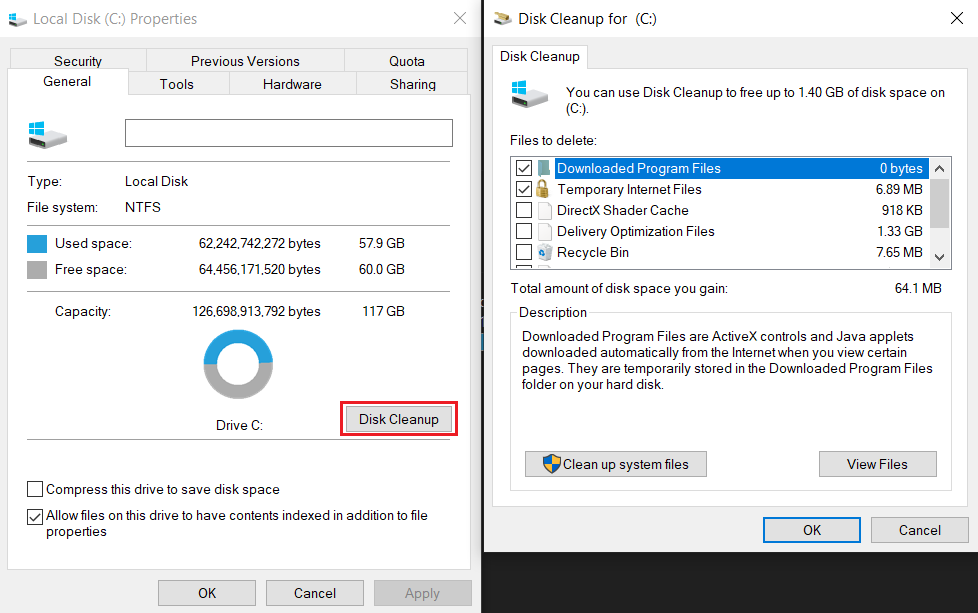Viewport: 978px width, 613px height.
Task: Switch to the Tools tab
Action: (x=177, y=84)
